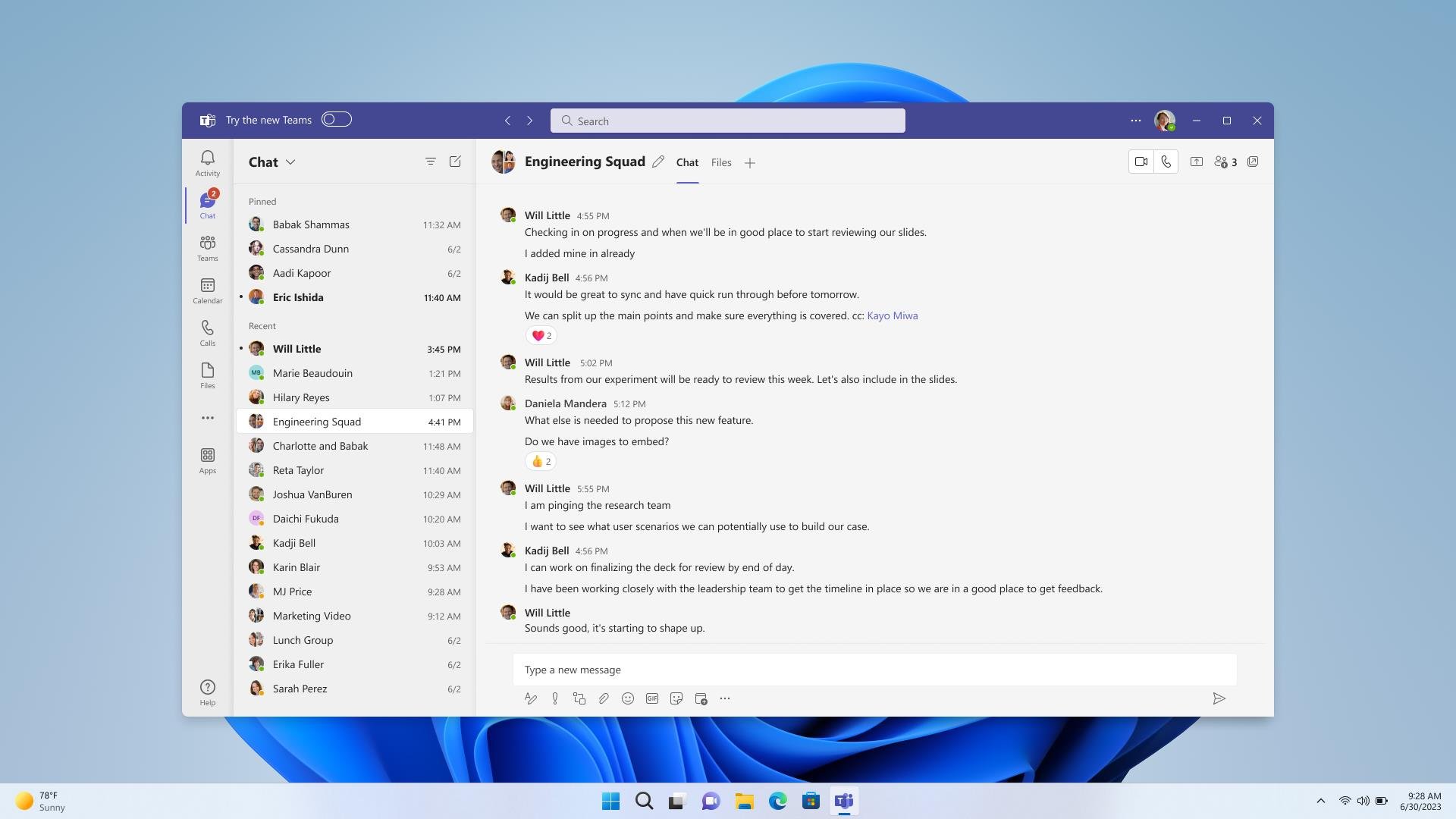Click the Kayo Miwa mention link
The width and height of the screenshot is (1456, 819).
[x=892, y=315]
